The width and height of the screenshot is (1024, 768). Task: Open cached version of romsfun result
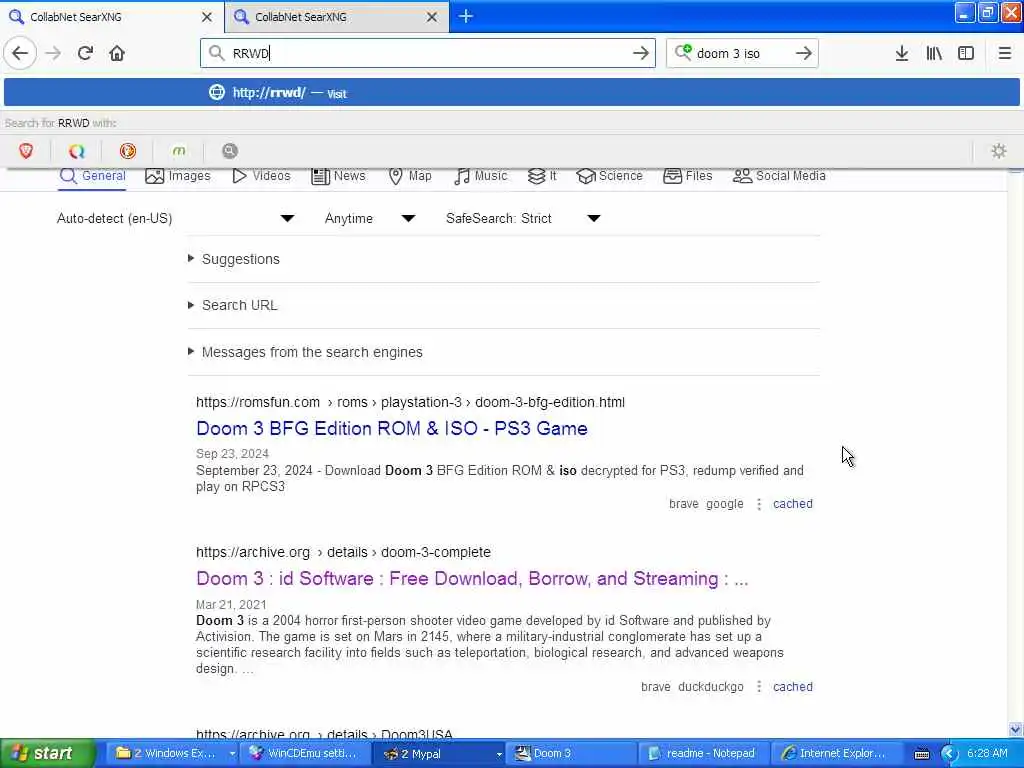793,504
